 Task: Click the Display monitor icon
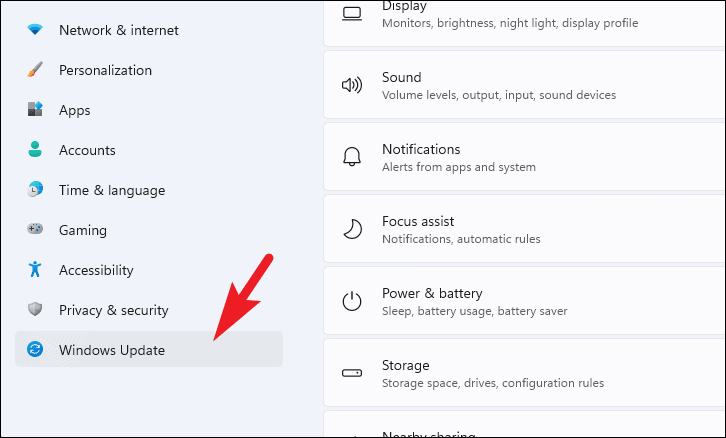coord(352,14)
